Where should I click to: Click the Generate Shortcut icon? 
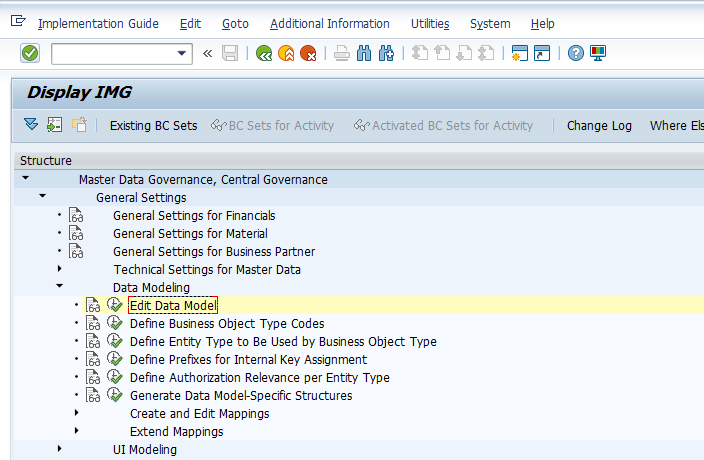[x=542, y=53]
